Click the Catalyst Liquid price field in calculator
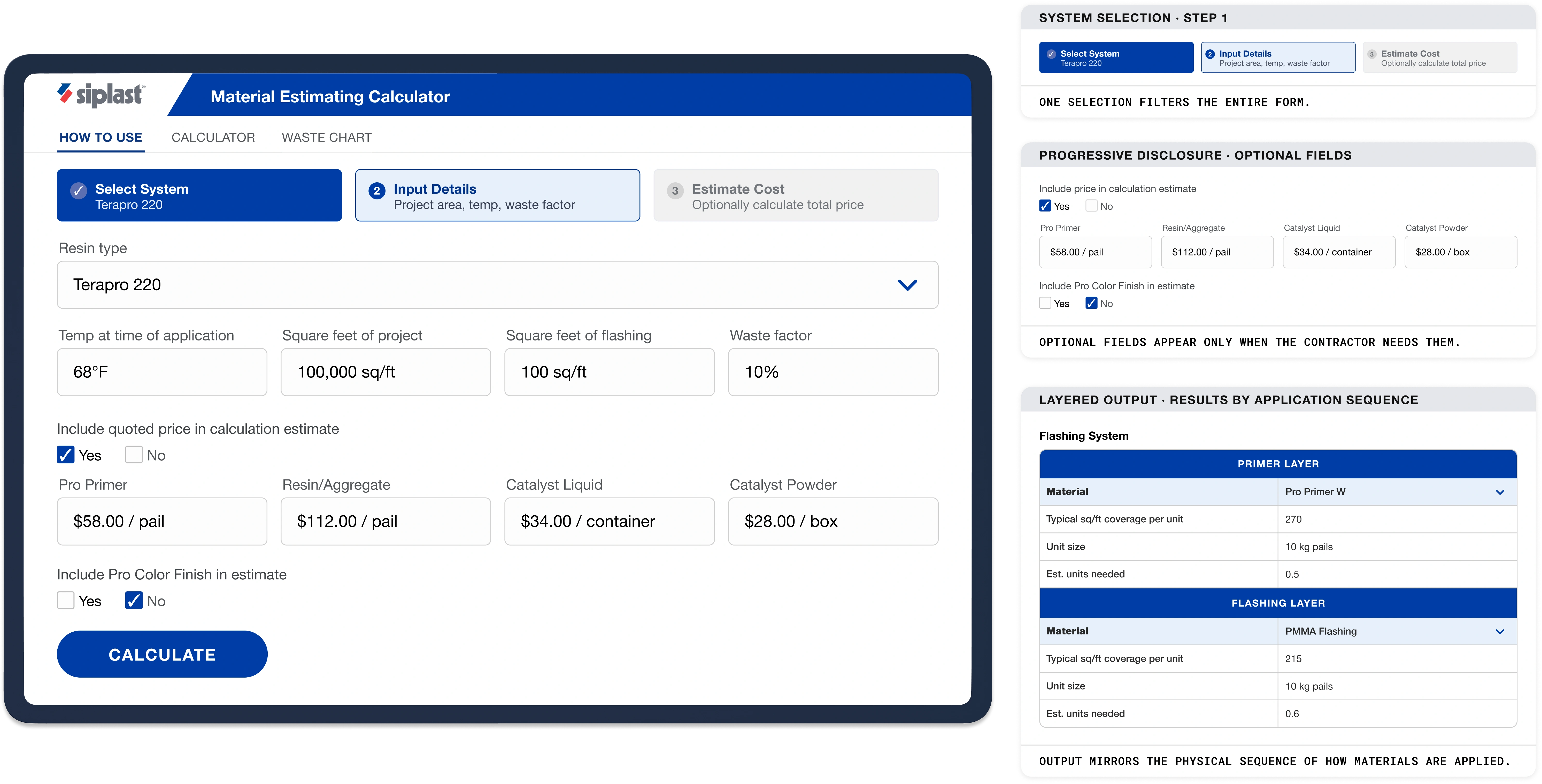 (609, 521)
